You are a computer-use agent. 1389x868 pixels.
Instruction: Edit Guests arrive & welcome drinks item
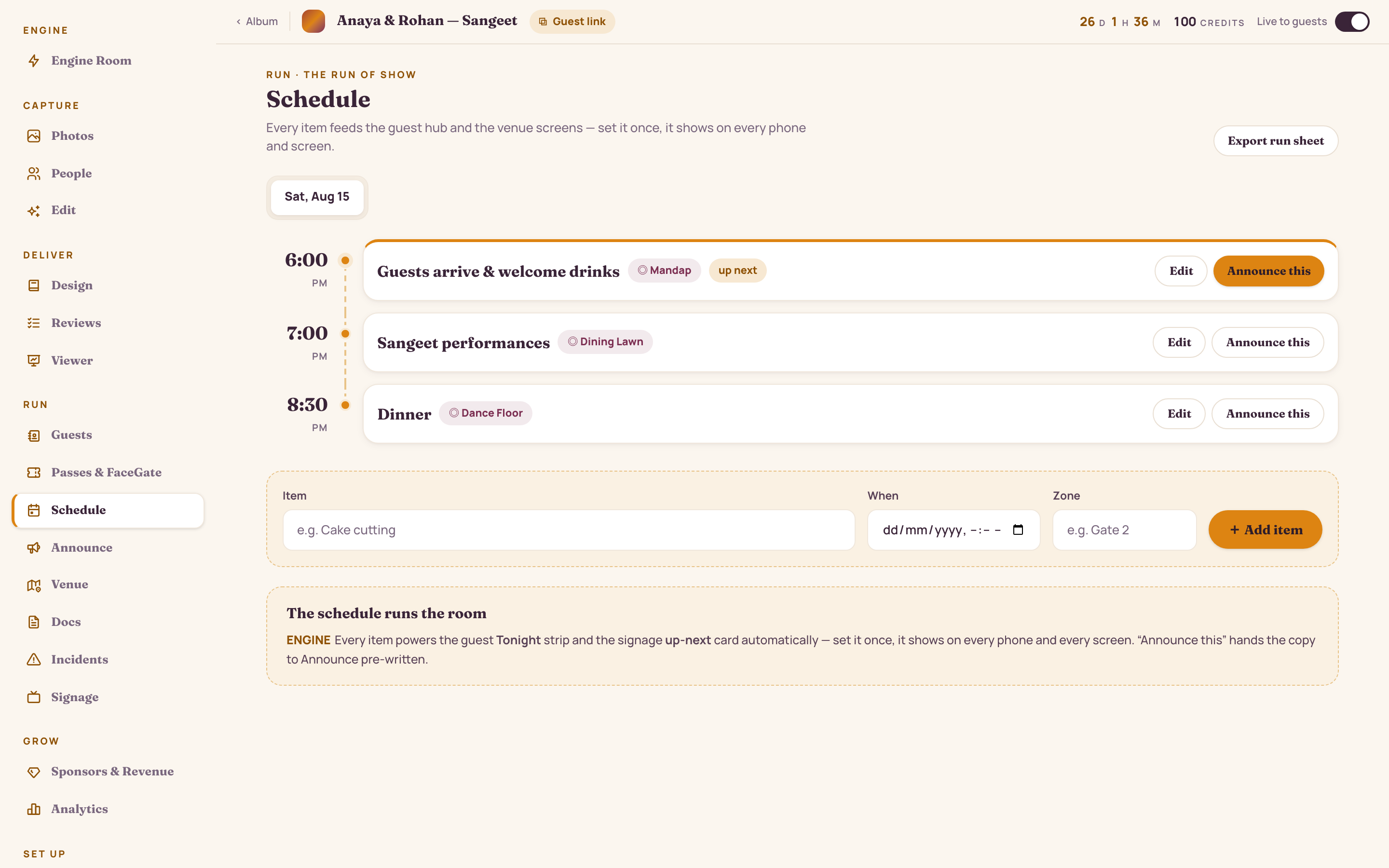(1181, 271)
